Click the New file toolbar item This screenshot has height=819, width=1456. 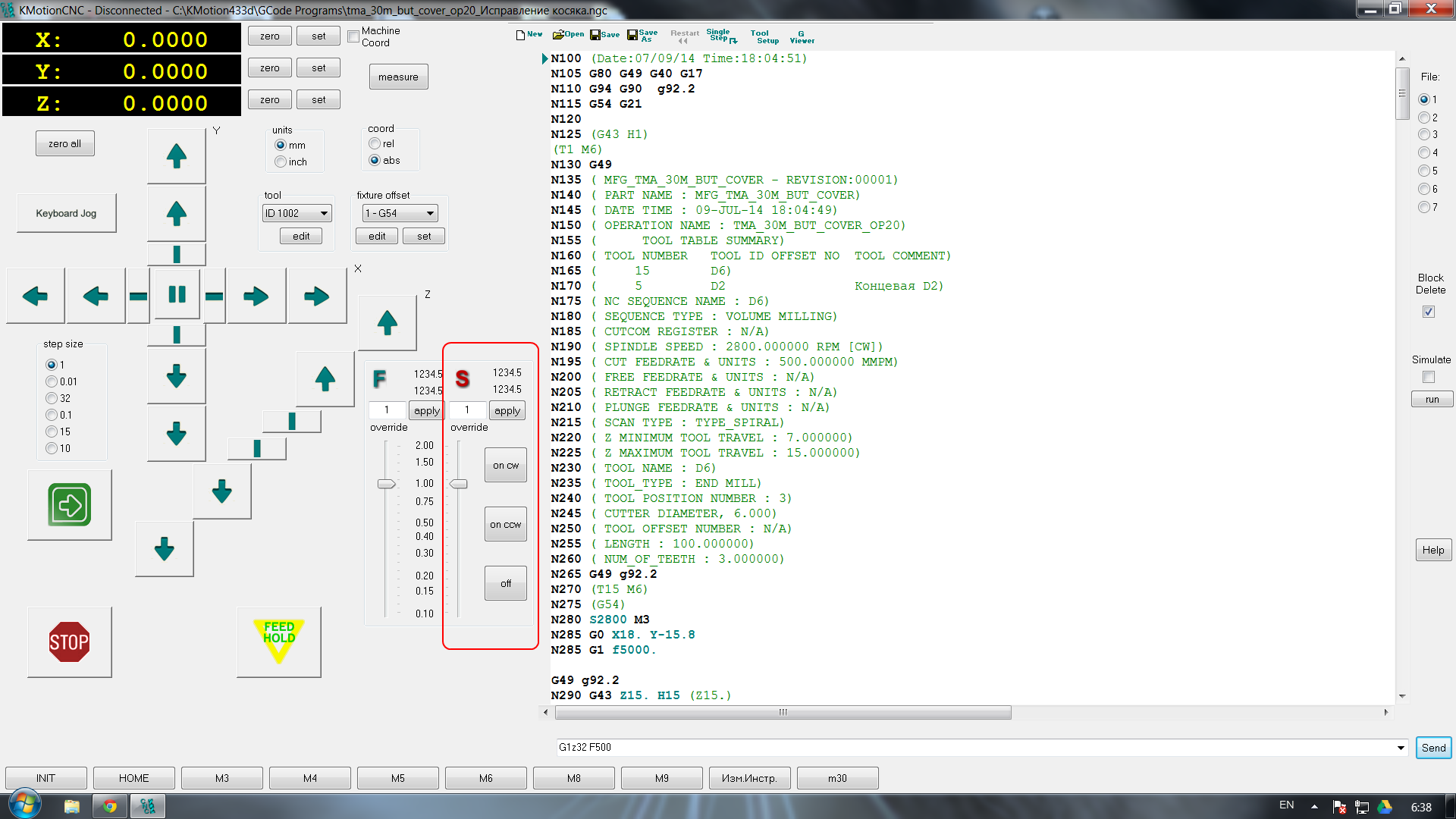click(x=529, y=35)
